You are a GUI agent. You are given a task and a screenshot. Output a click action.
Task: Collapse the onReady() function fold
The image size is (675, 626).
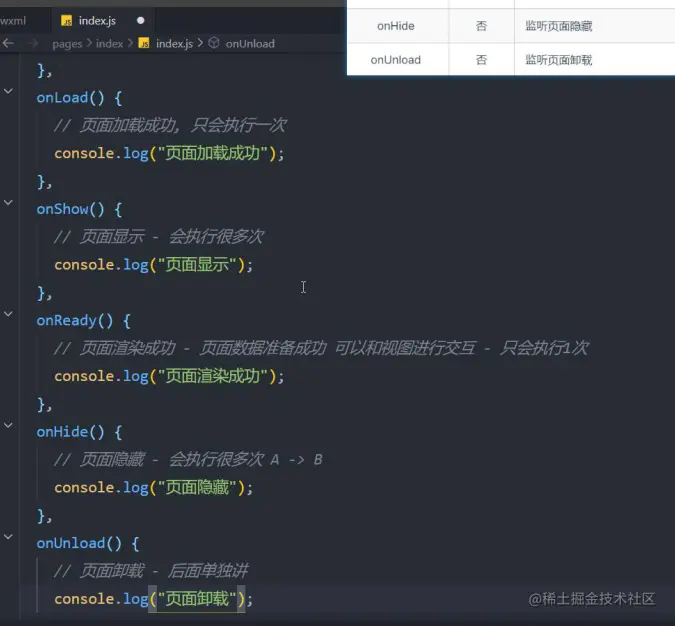click(x=8, y=313)
